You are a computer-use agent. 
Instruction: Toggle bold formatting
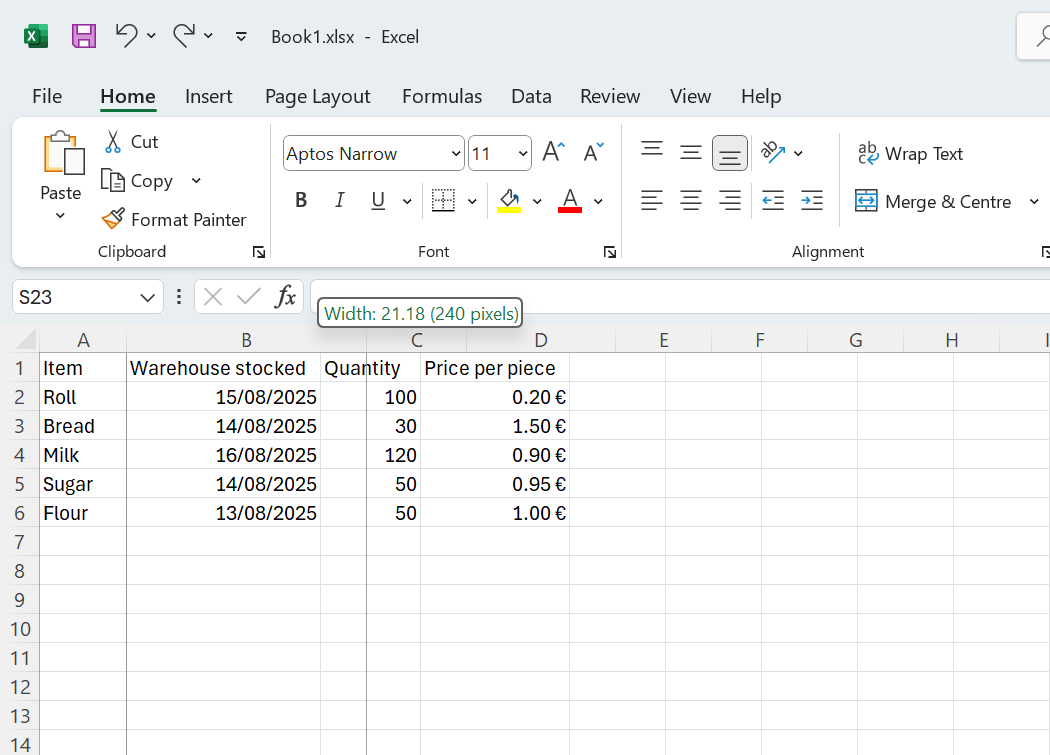coord(301,200)
